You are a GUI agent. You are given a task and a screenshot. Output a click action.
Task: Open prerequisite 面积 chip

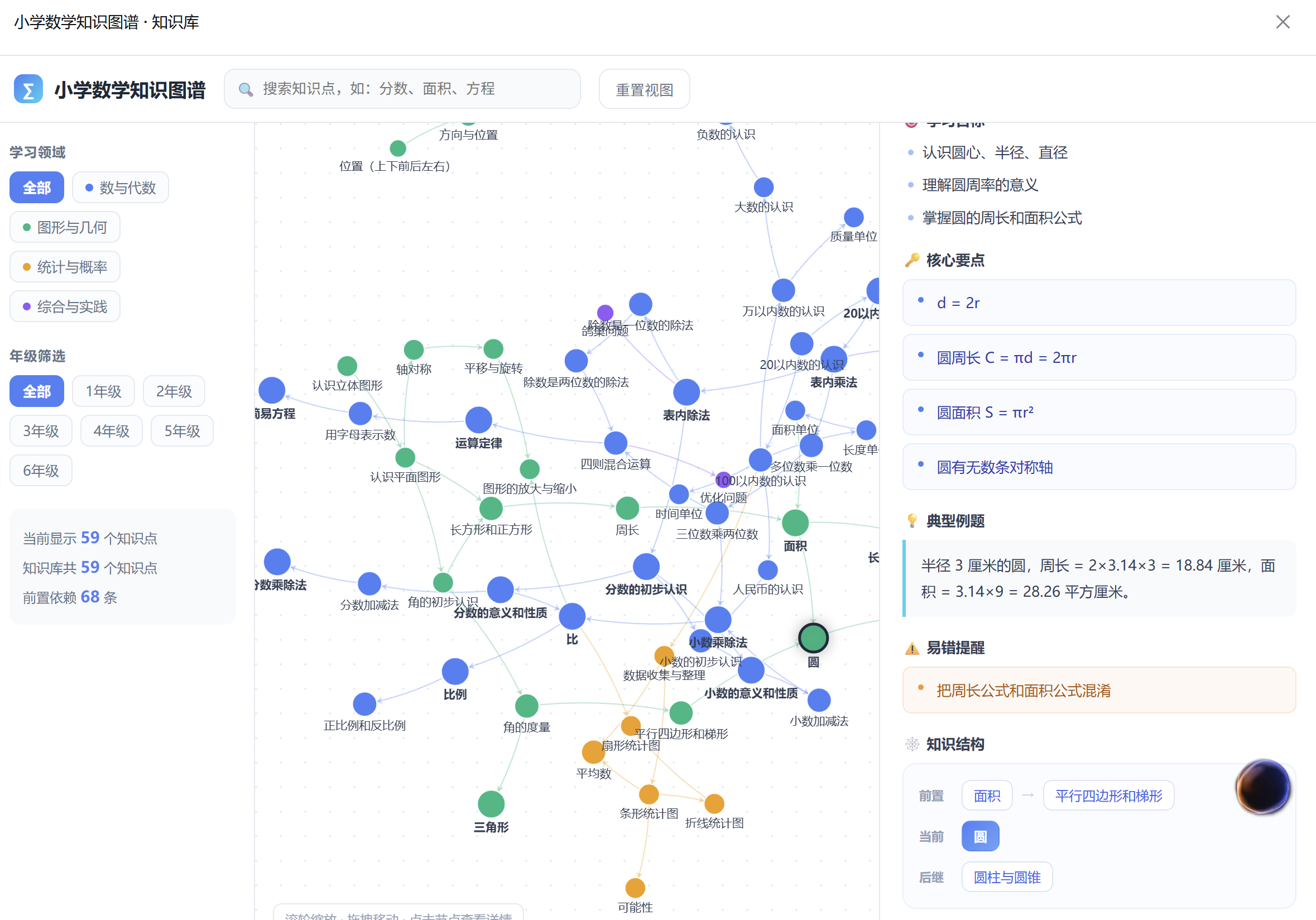tap(987, 795)
